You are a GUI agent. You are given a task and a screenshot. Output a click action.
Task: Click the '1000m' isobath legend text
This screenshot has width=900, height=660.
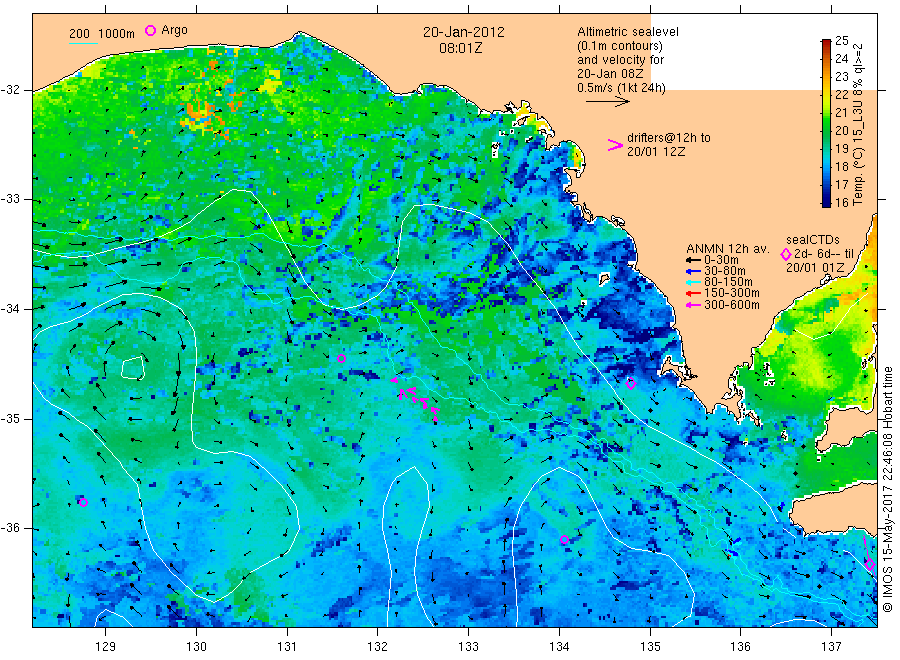click(x=117, y=34)
